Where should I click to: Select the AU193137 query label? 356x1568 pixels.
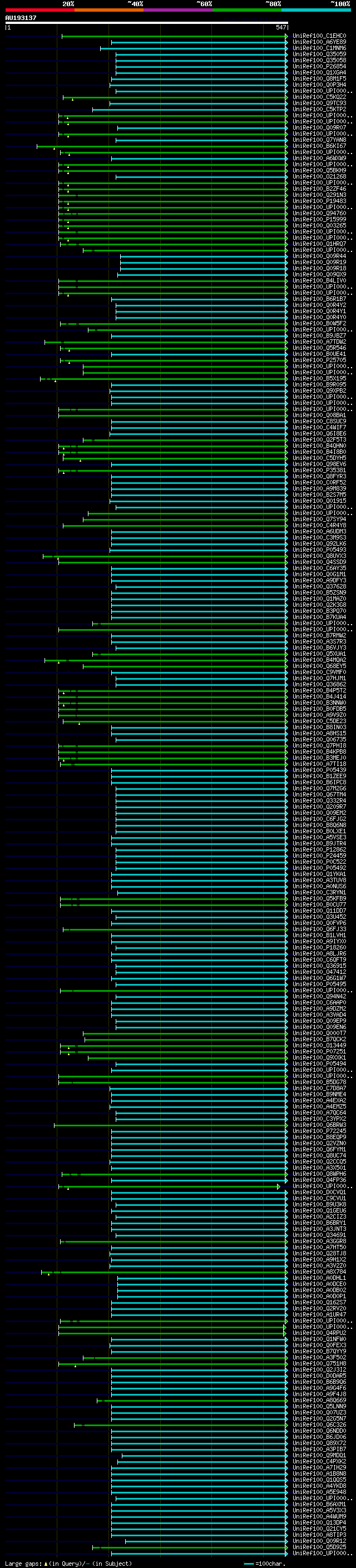pyautogui.click(x=21, y=18)
